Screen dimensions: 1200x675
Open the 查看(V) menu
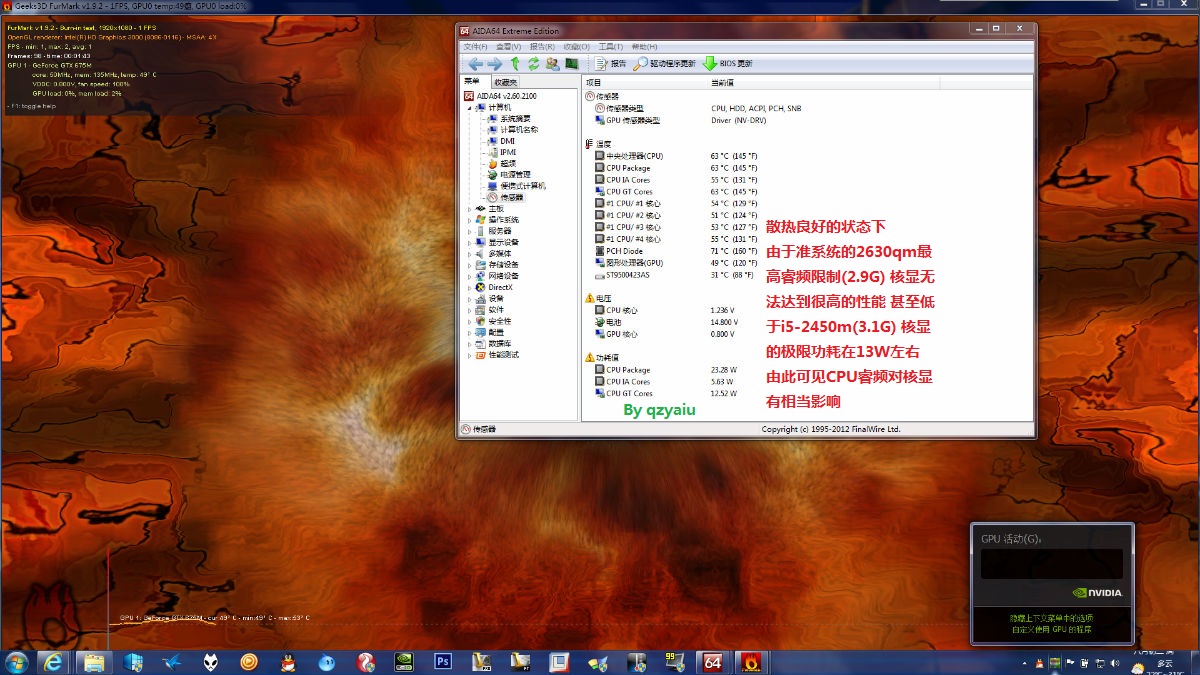509,46
